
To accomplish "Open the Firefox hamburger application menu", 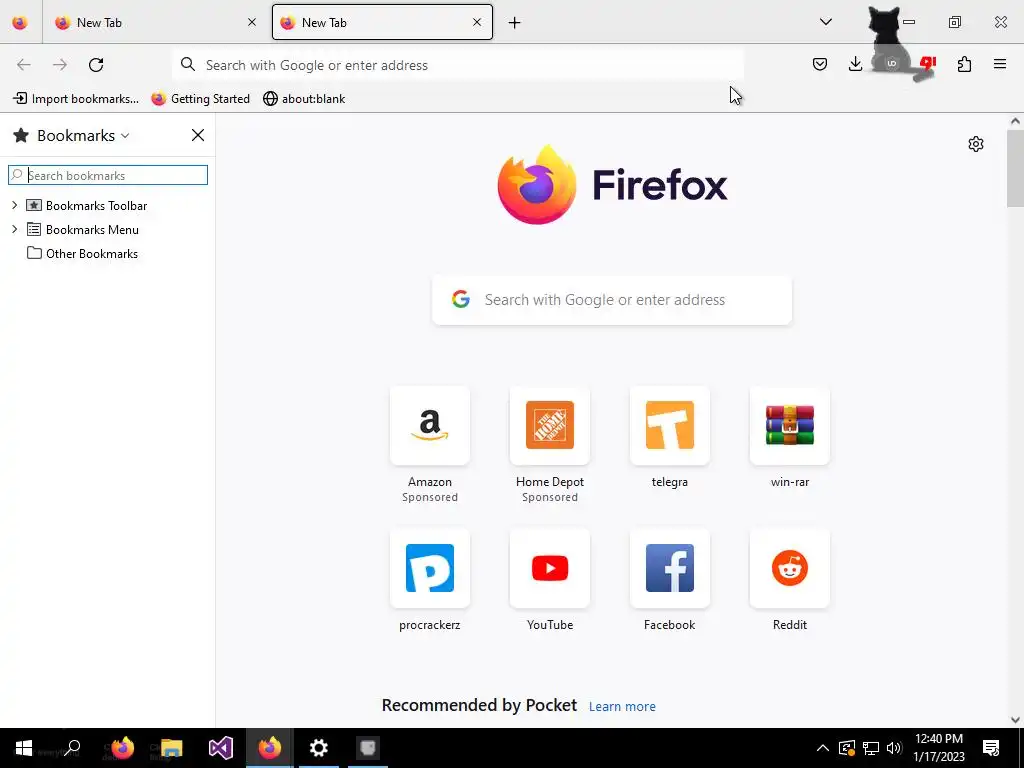I will 999,64.
